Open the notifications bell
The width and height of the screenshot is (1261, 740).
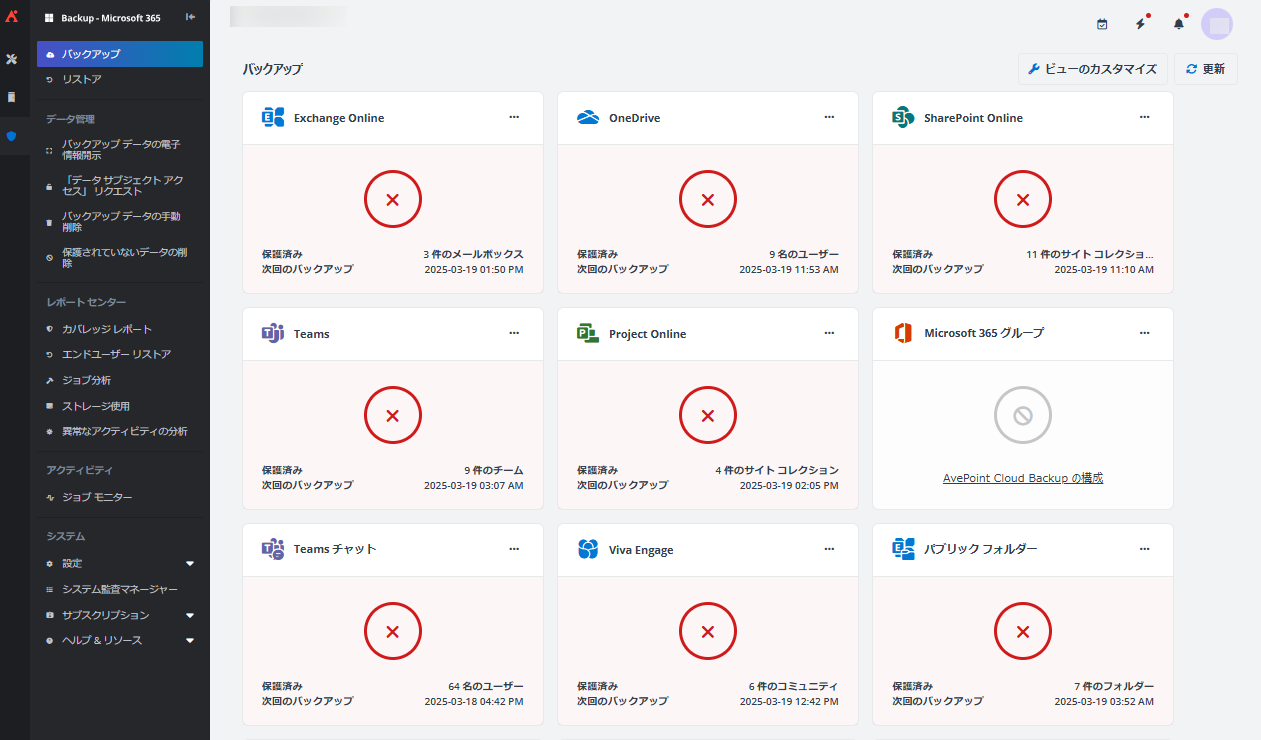(x=1179, y=23)
